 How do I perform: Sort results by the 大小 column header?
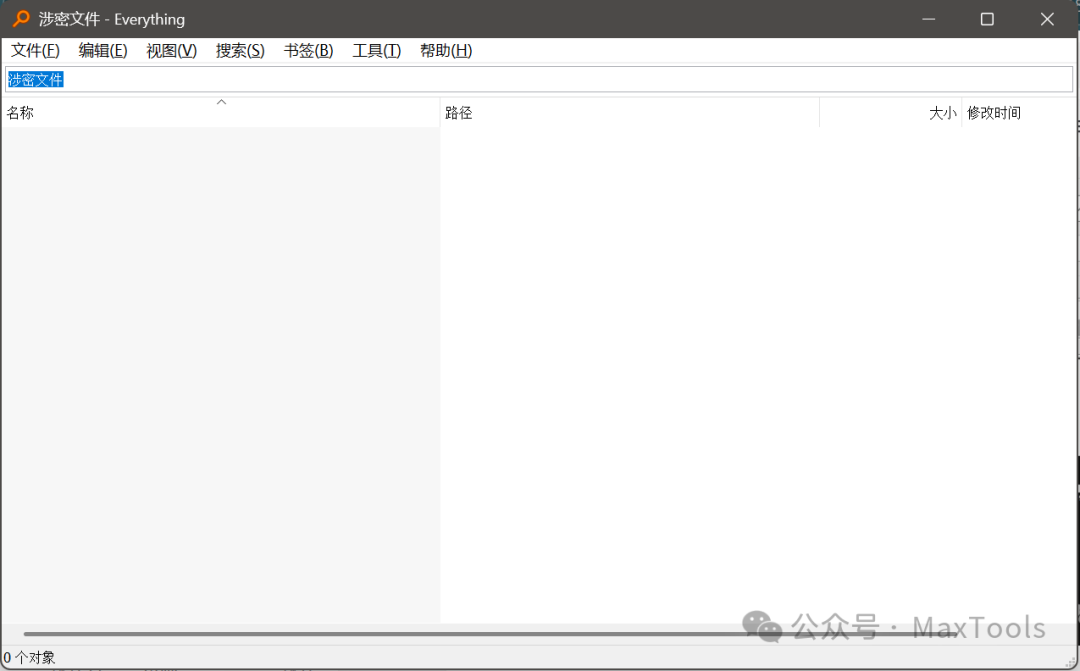891,112
